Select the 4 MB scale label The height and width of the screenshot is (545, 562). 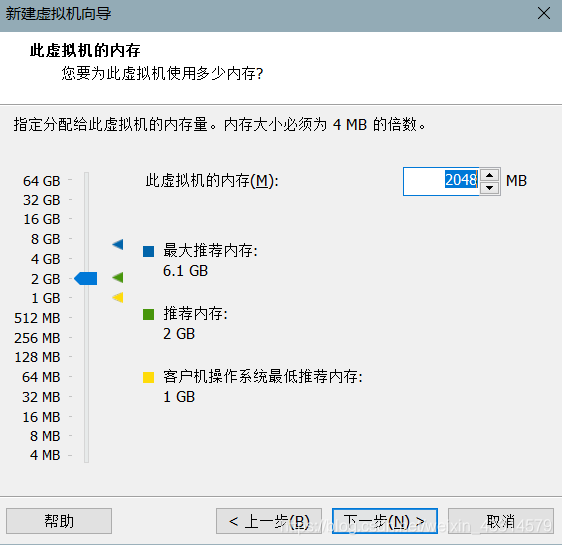click(x=45, y=455)
